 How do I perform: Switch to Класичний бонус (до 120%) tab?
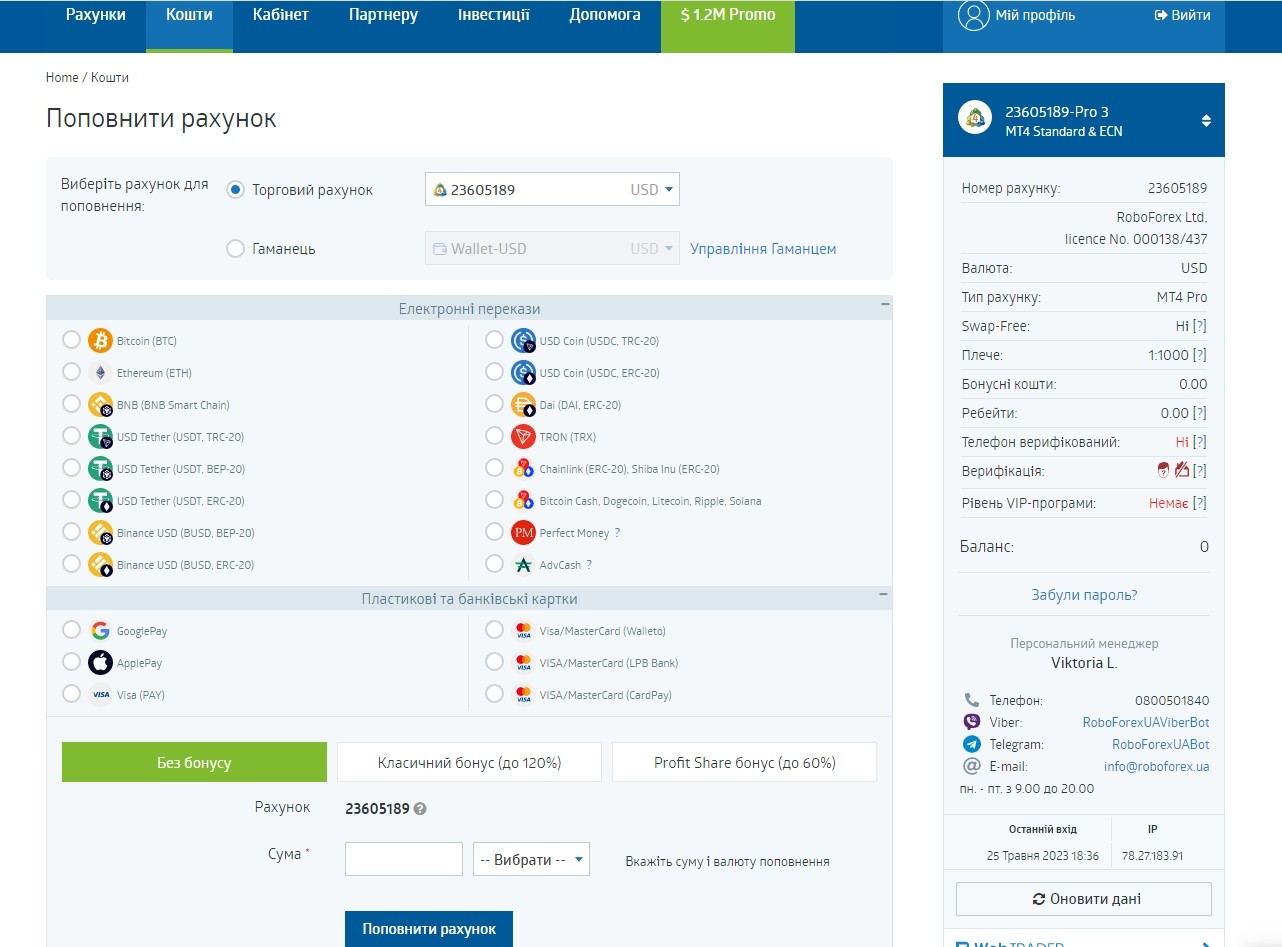pos(469,762)
